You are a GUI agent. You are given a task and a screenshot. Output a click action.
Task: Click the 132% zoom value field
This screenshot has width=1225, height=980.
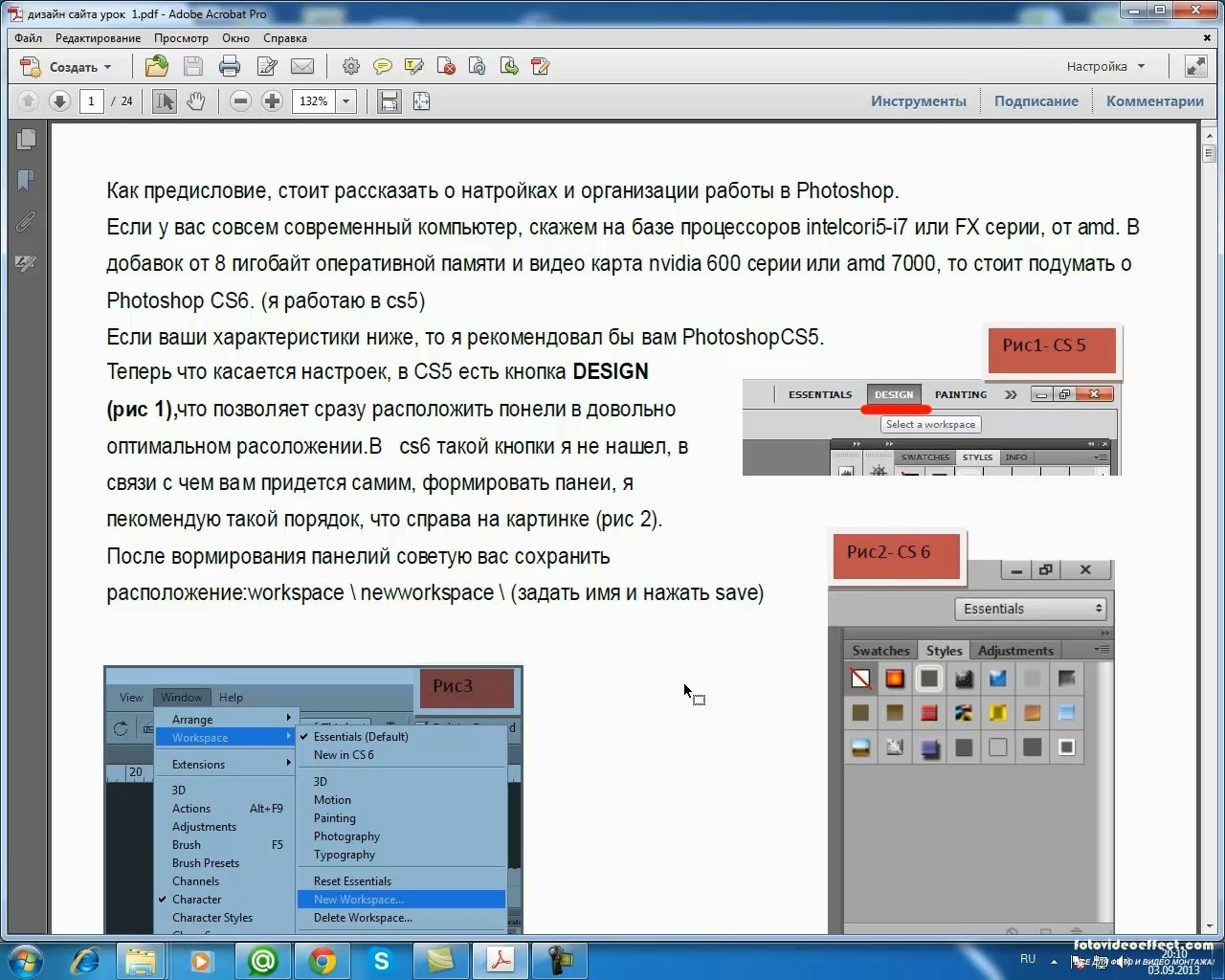click(x=314, y=100)
